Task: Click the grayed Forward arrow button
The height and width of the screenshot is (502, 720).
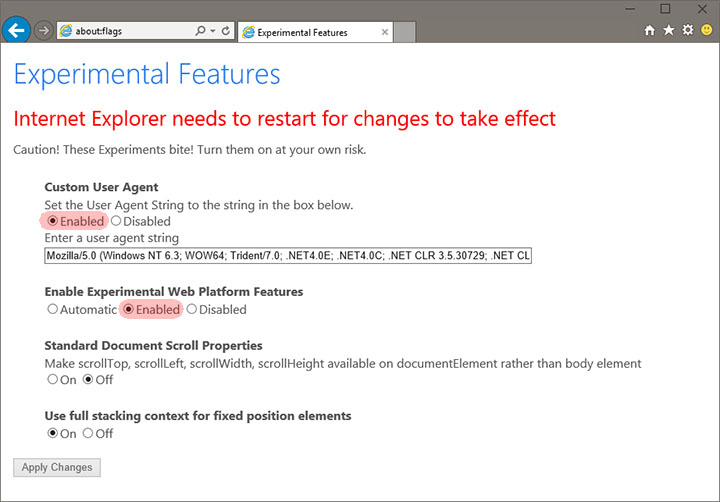Action: coord(43,31)
